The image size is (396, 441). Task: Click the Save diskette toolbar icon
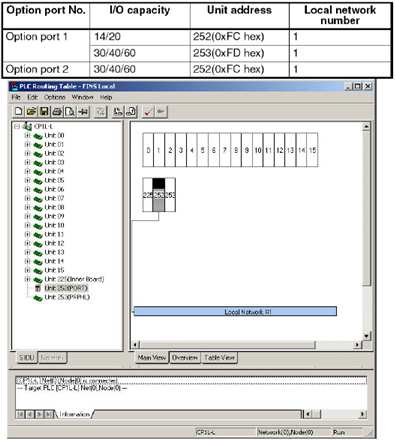pyautogui.click(x=44, y=111)
